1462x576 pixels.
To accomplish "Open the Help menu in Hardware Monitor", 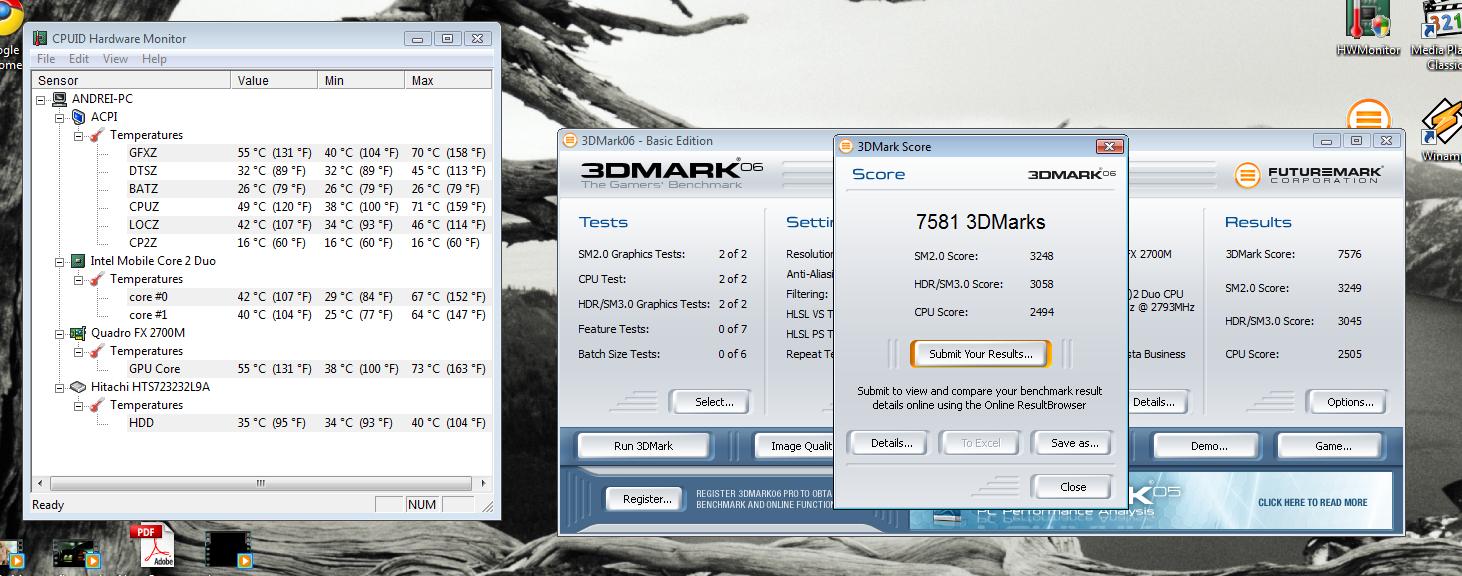I will [154, 59].
